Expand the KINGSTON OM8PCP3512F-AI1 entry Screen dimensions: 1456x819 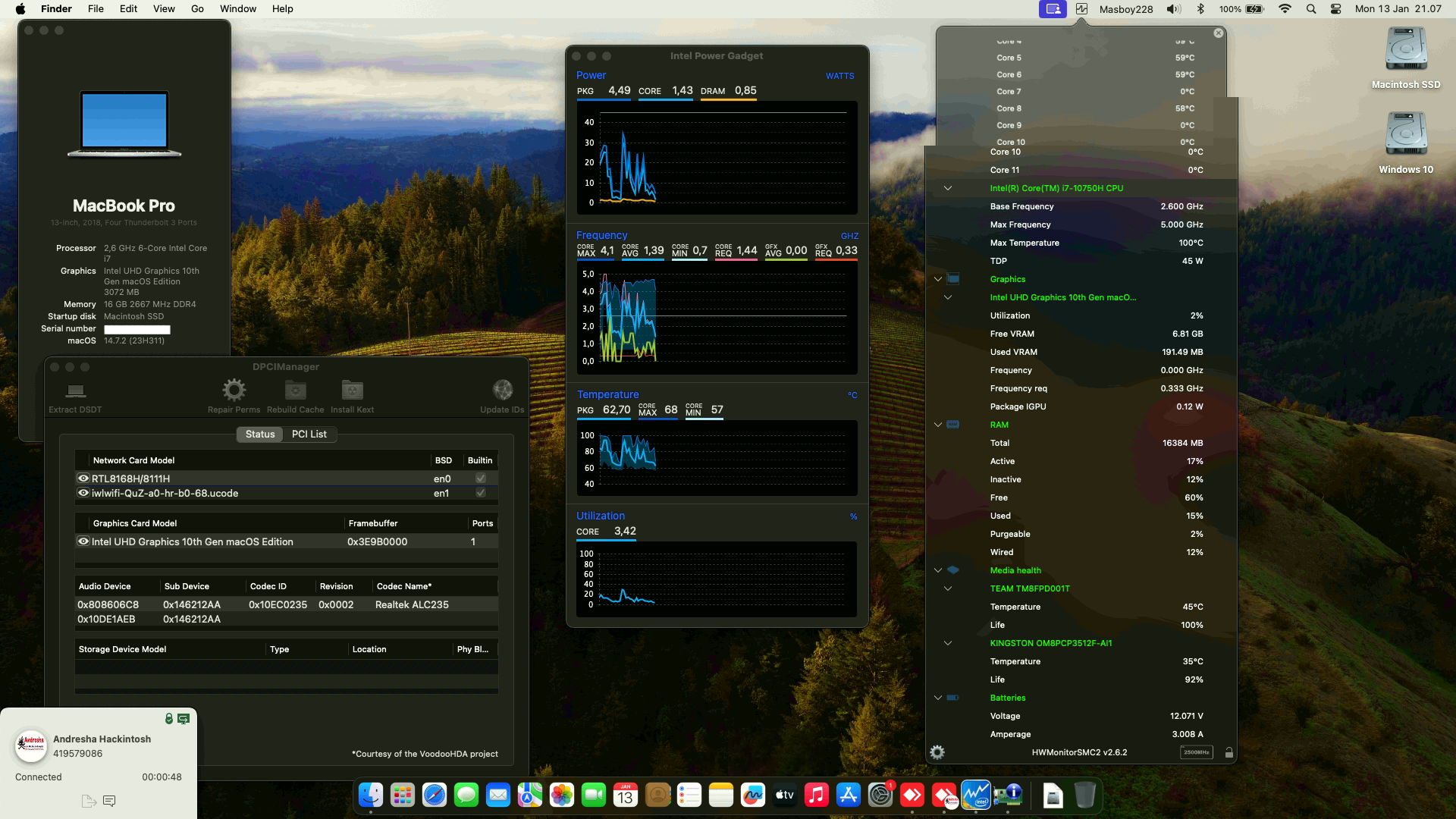948,642
